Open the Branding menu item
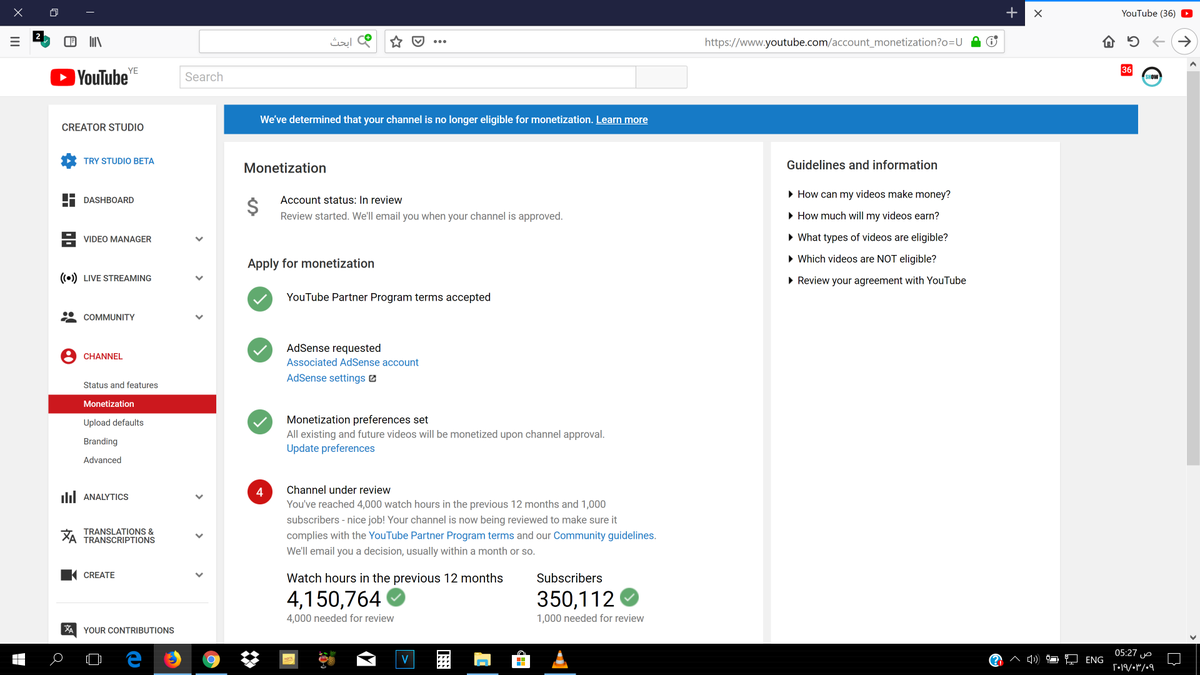 [100, 442]
